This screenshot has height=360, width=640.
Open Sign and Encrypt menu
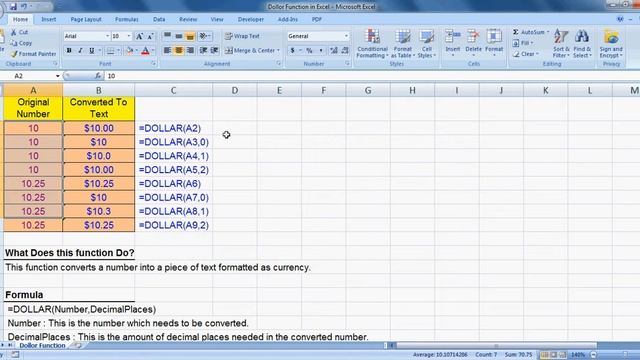611,43
